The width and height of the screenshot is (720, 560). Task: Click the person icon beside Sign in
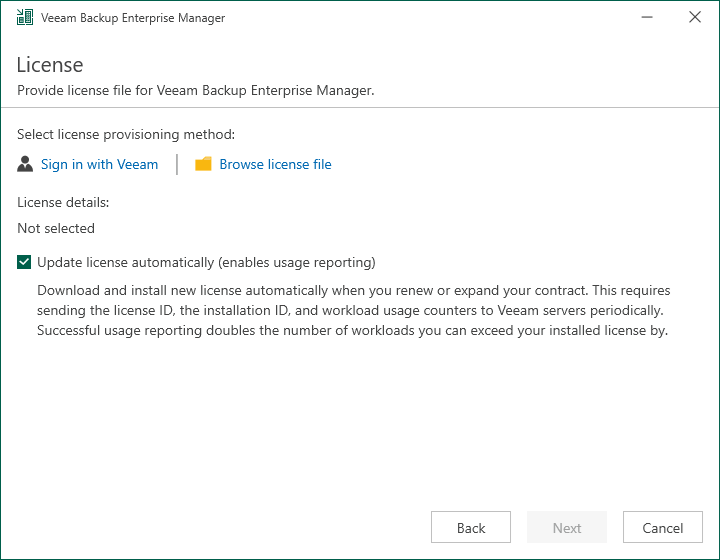coord(25,164)
